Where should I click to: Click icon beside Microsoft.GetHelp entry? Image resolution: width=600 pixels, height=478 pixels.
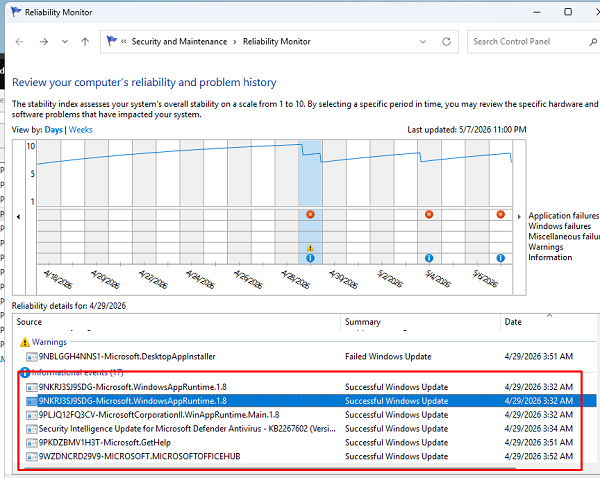click(31, 443)
